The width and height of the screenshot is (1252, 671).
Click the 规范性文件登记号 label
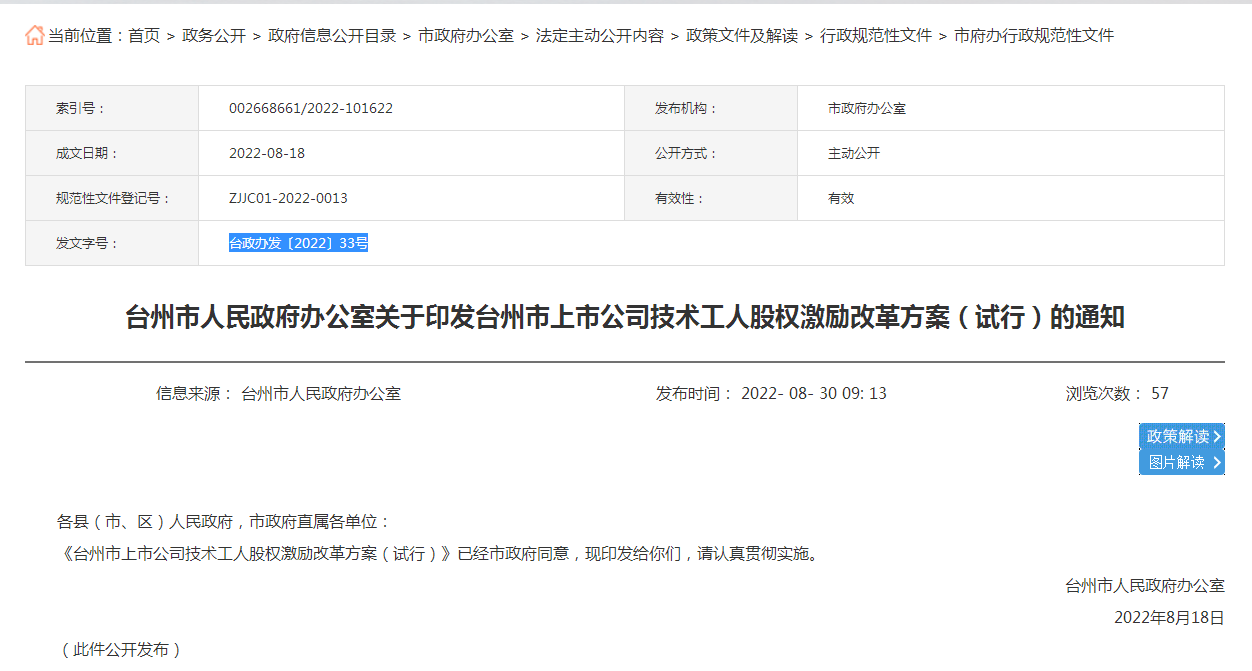[113, 198]
